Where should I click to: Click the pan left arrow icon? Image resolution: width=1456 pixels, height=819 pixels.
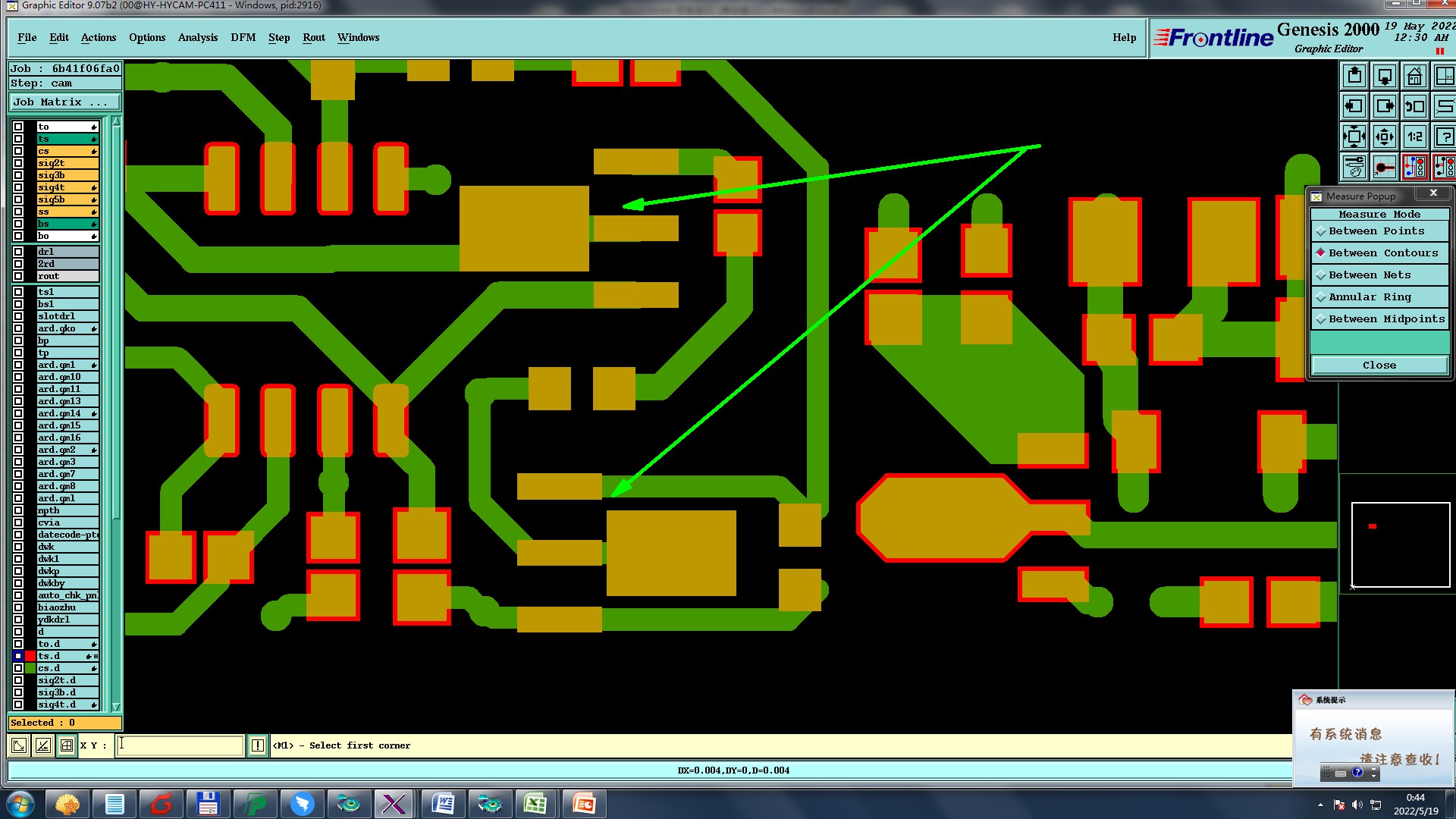click(1354, 106)
